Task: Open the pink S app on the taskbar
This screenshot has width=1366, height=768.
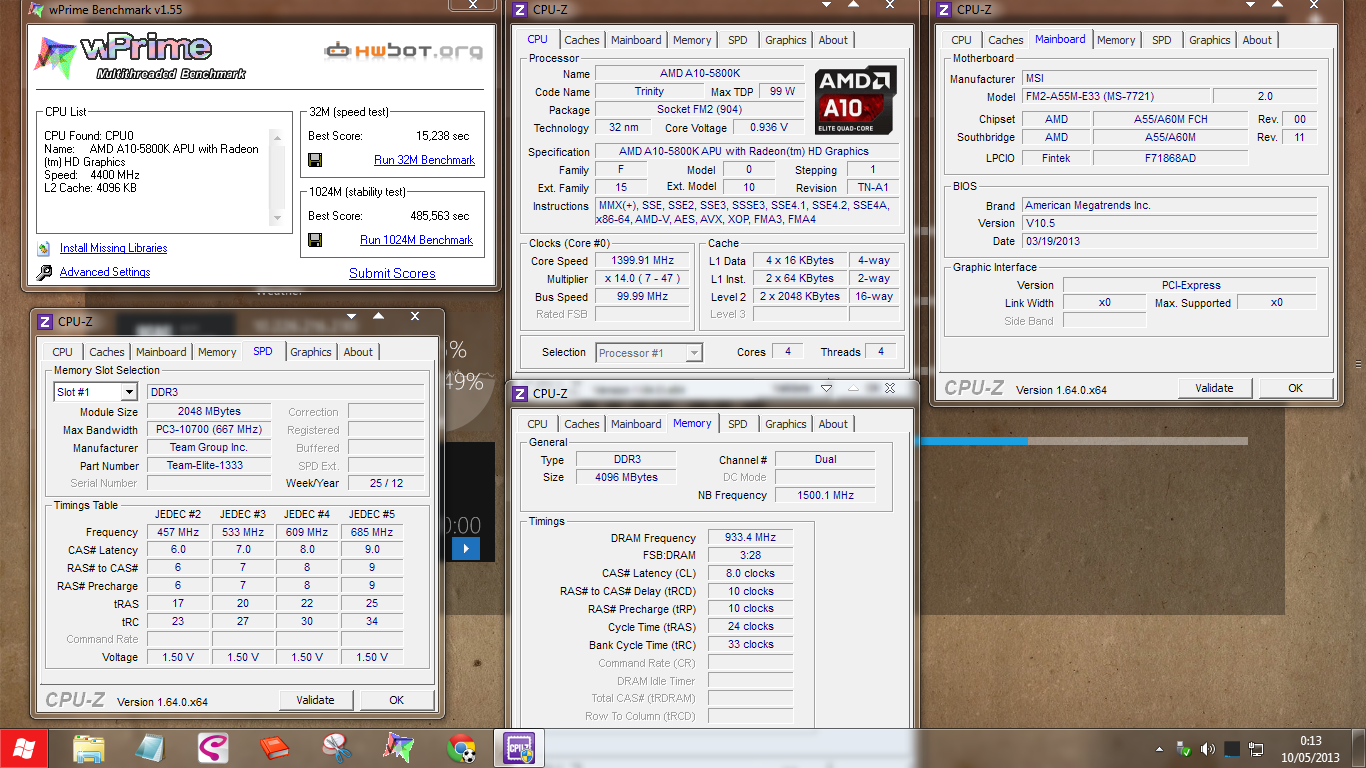Action: point(212,747)
